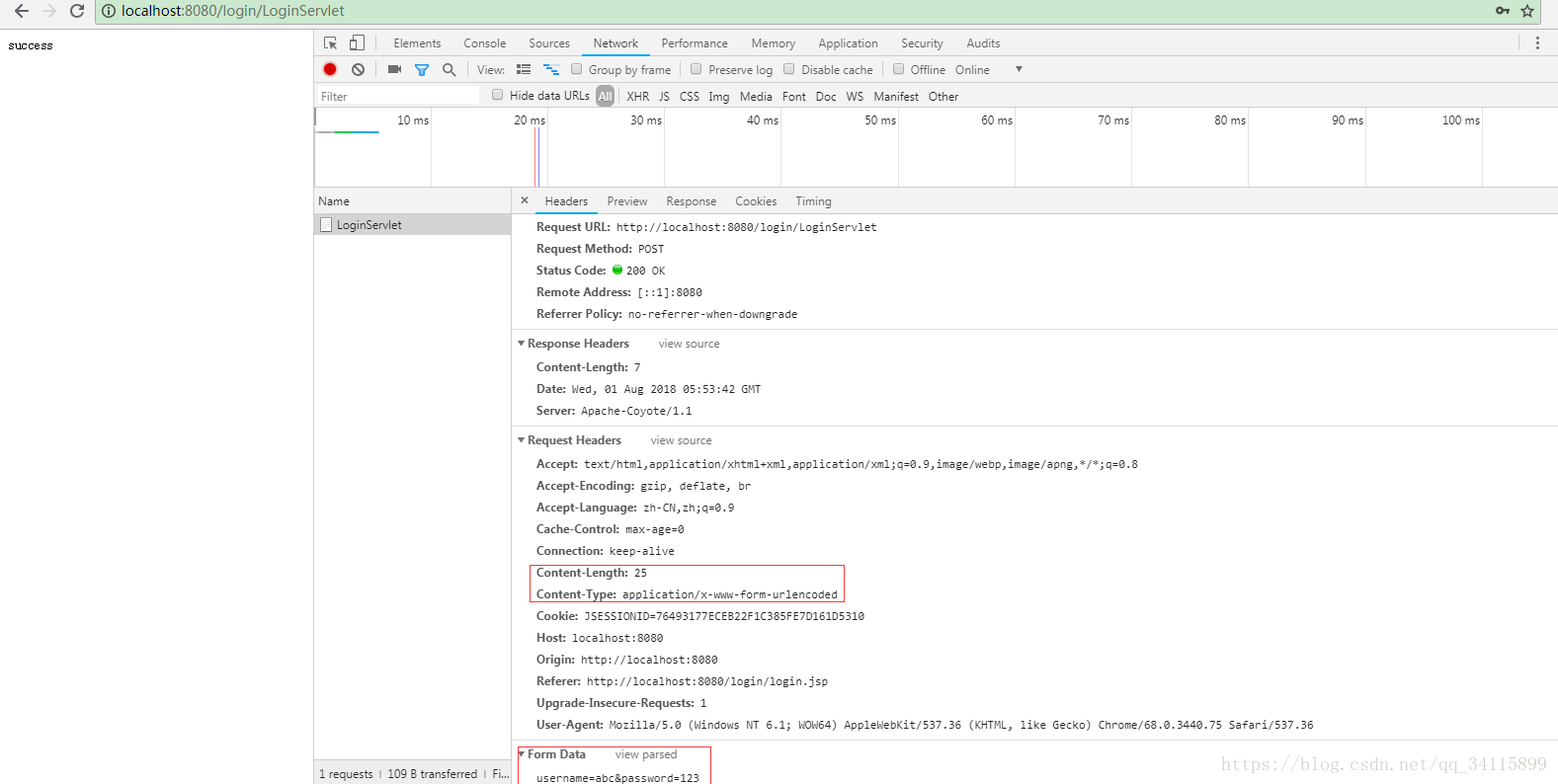Viewport: 1558px width, 784px height.
Task: Filter requests by JS
Action: 664,97
